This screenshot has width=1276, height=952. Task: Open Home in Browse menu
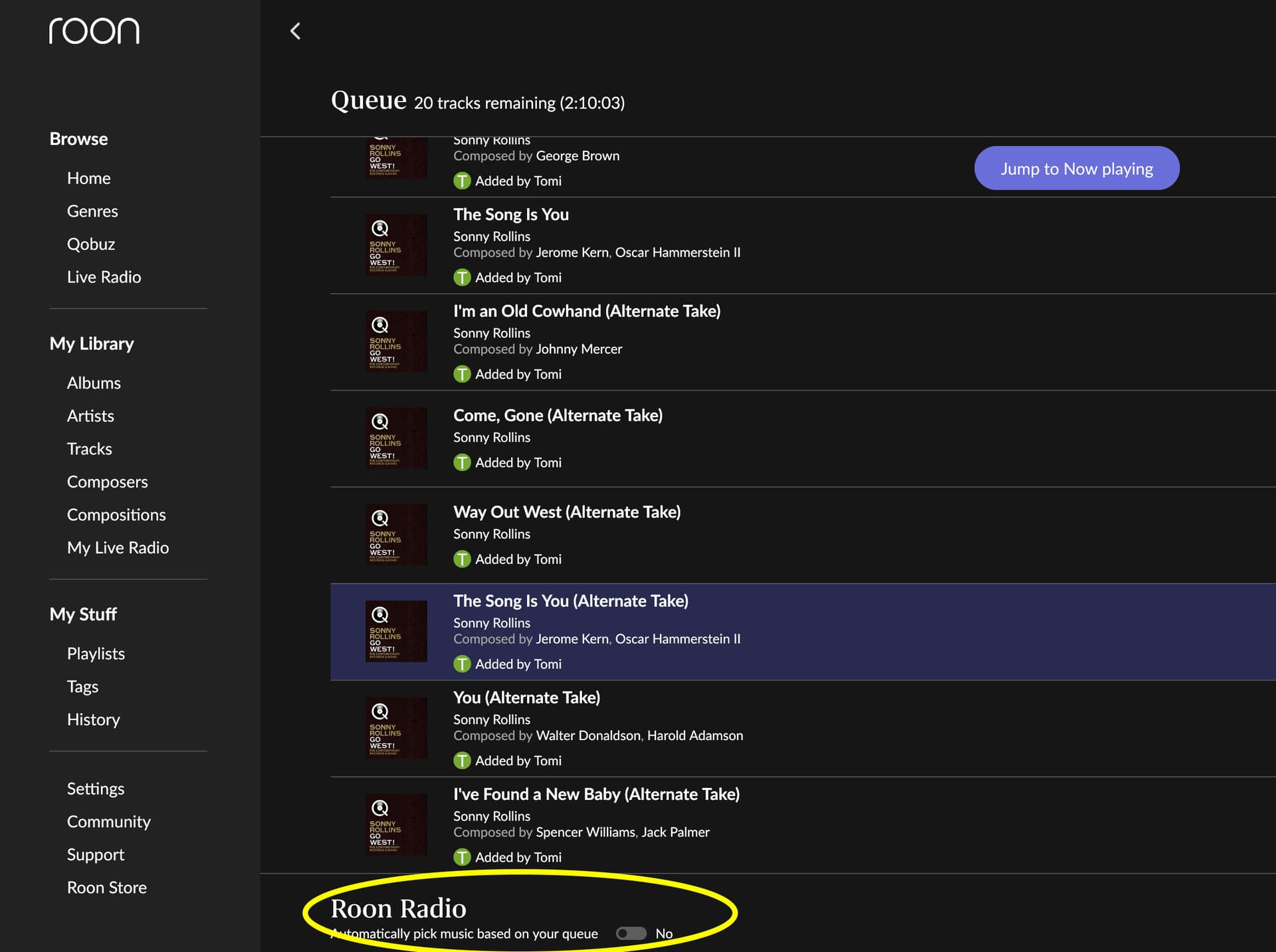[88, 178]
